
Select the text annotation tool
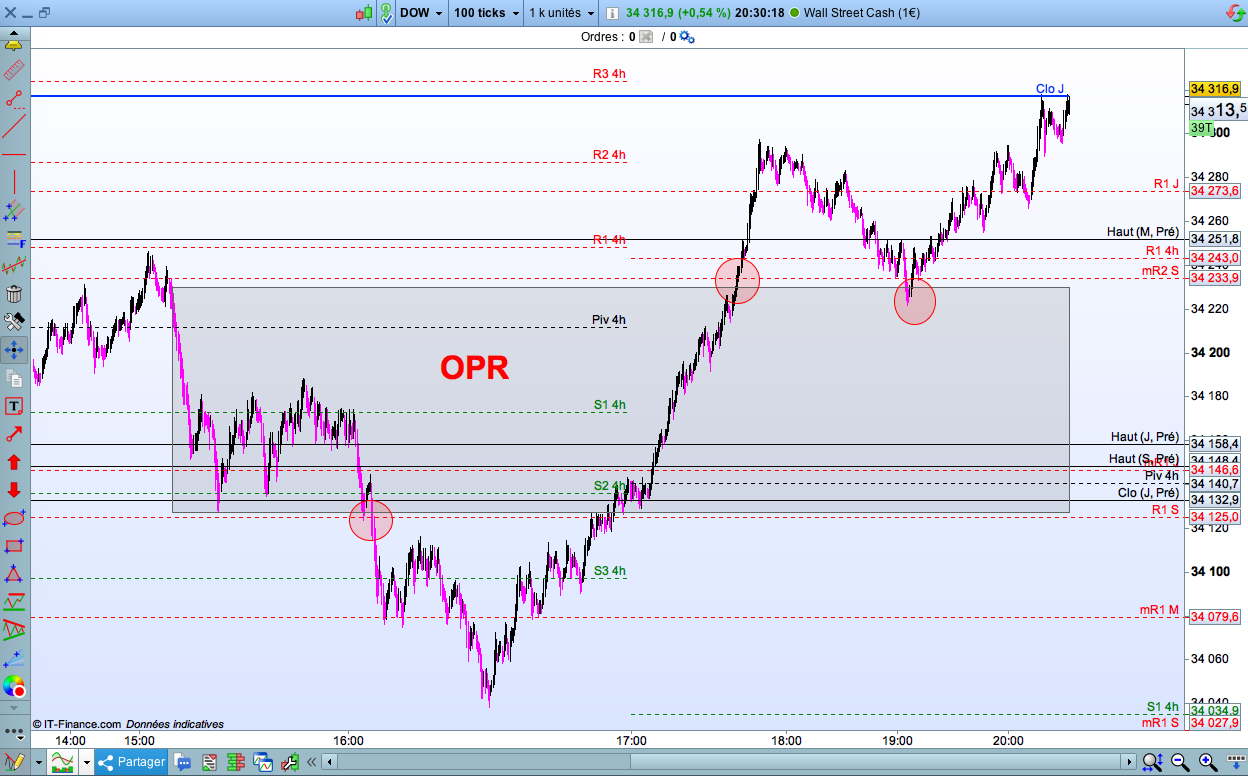(14, 406)
